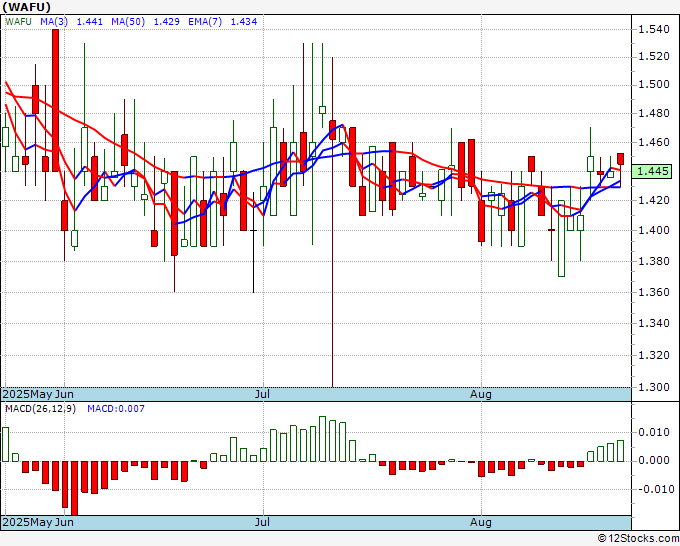The width and height of the screenshot is (680, 546).
Task: Click the green candle with low near 1.370
Action: click(561, 238)
